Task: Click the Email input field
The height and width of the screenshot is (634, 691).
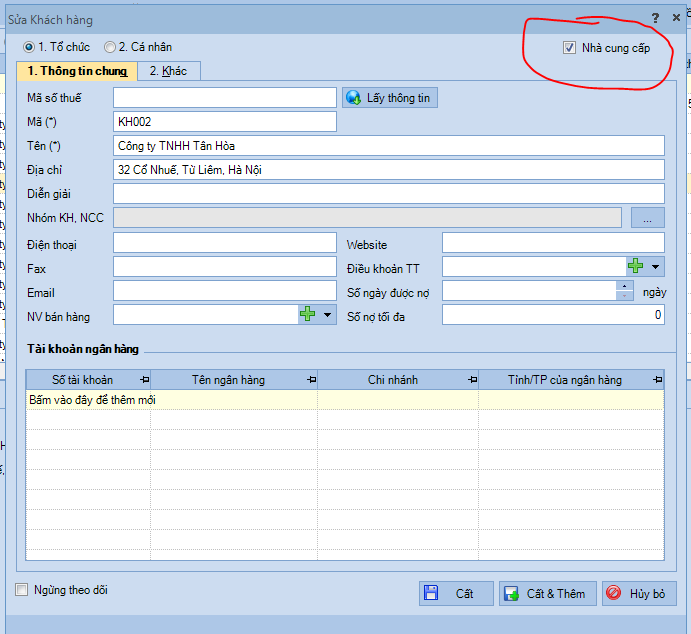Action: pyautogui.click(x=225, y=291)
